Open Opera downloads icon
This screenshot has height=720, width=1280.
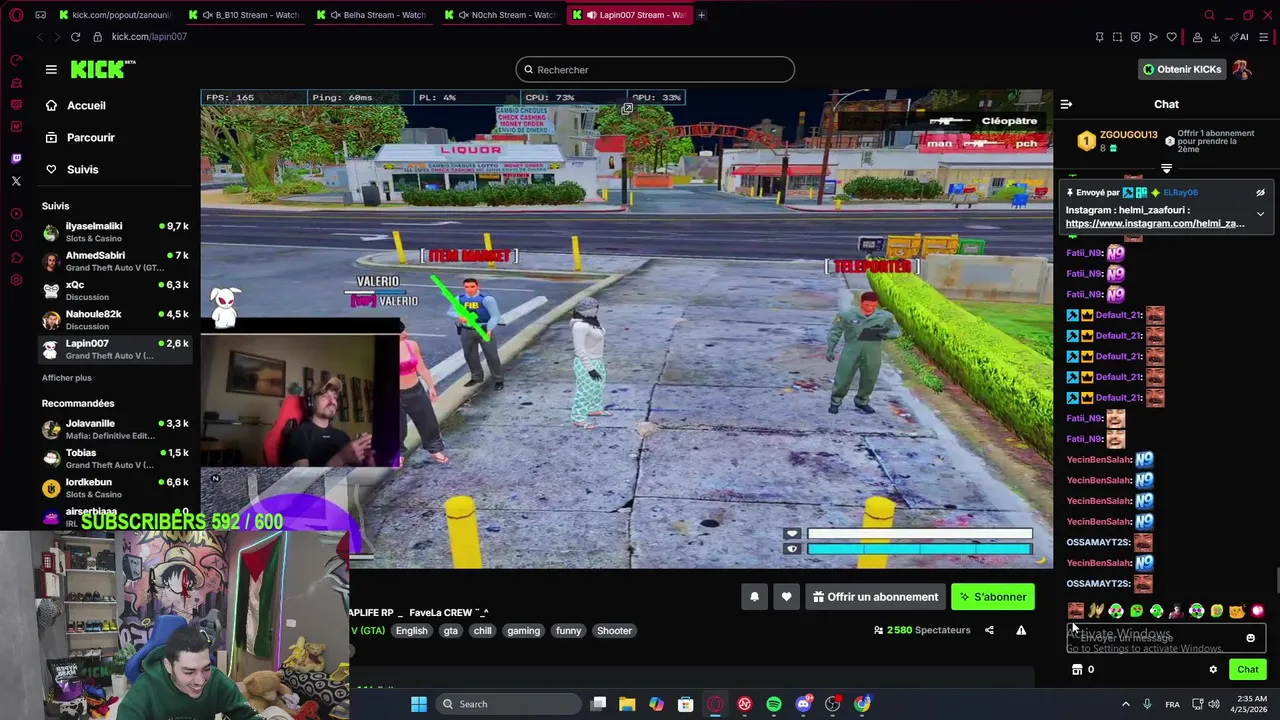coord(1215,37)
